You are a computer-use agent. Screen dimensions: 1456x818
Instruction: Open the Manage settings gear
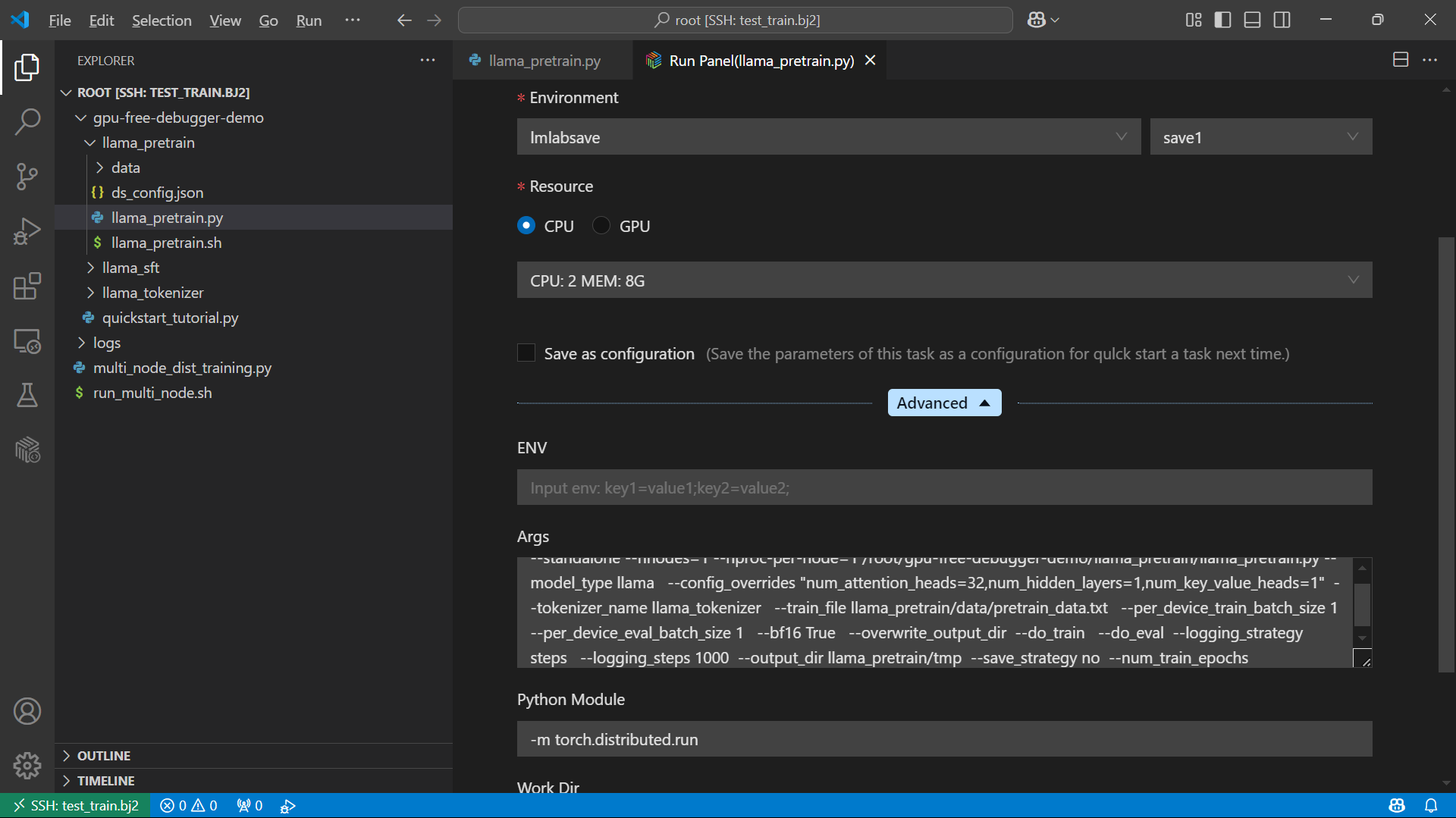click(27, 766)
